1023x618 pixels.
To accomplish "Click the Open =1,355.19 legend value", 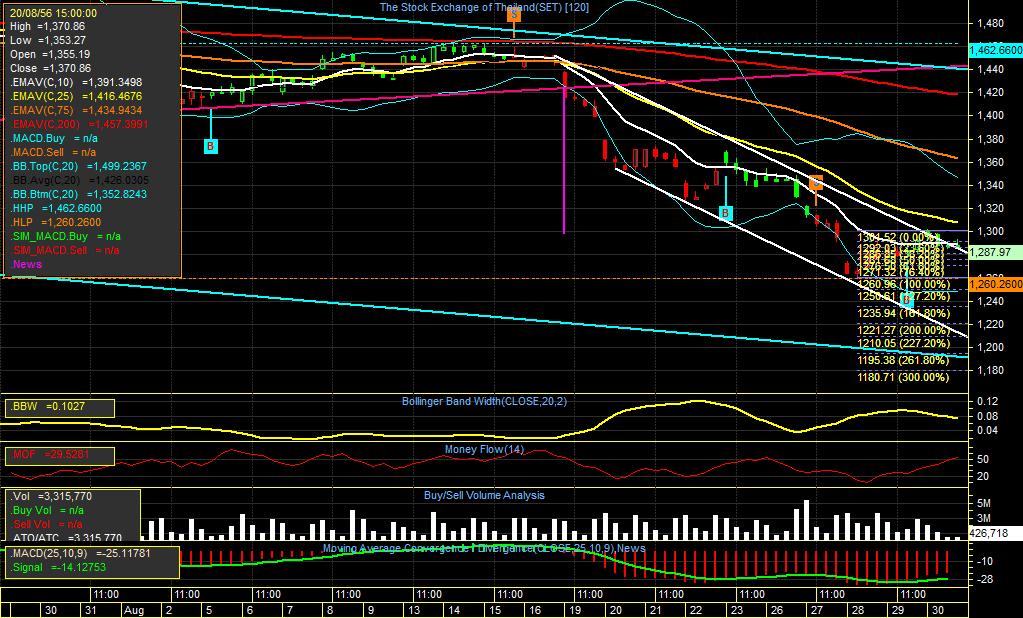I will point(50,54).
